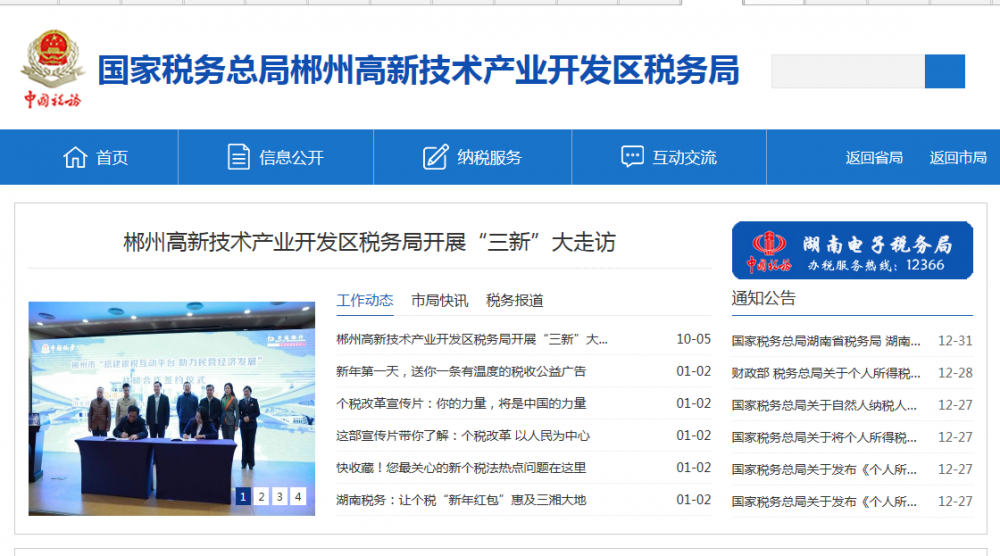This screenshot has width=1000, height=556.
Task: Open notice 国家税务总局湖南省税务局 湖南... dated 12-31
Action: click(826, 341)
